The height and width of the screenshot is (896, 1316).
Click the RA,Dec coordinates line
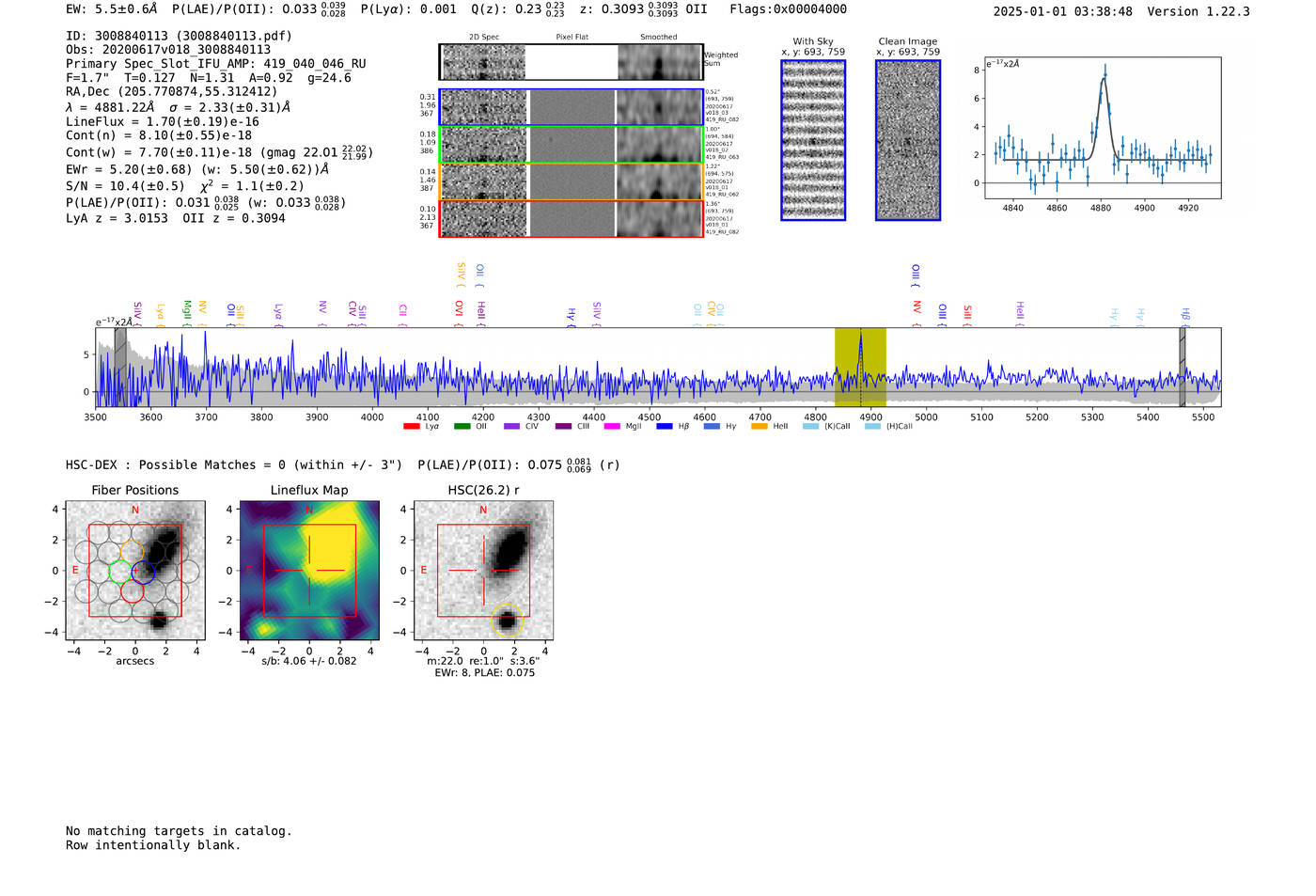172,92
